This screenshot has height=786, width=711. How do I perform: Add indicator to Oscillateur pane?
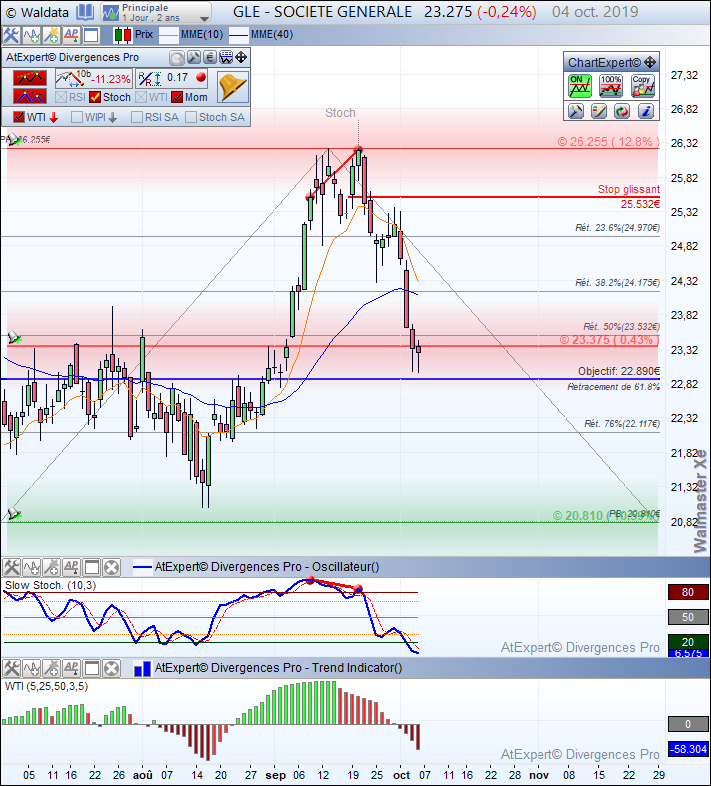[x=31, y=567]
